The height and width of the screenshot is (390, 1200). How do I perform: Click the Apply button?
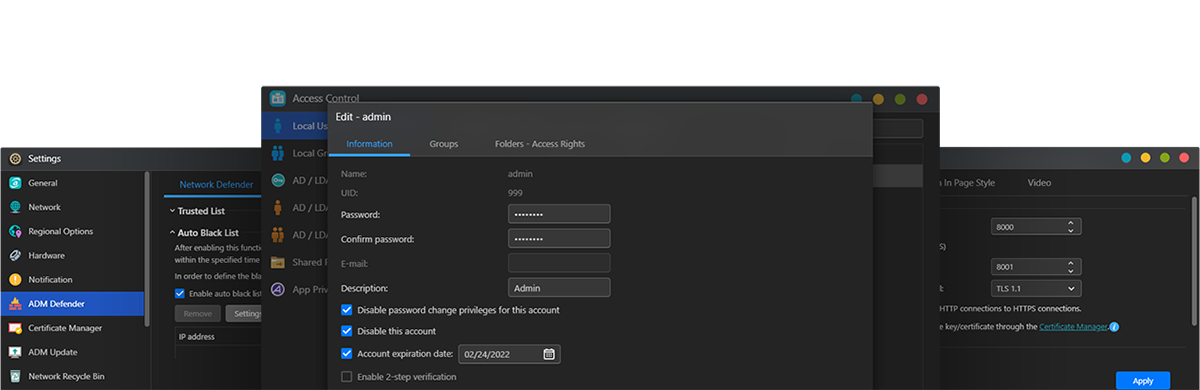[x=1143, y=381]
